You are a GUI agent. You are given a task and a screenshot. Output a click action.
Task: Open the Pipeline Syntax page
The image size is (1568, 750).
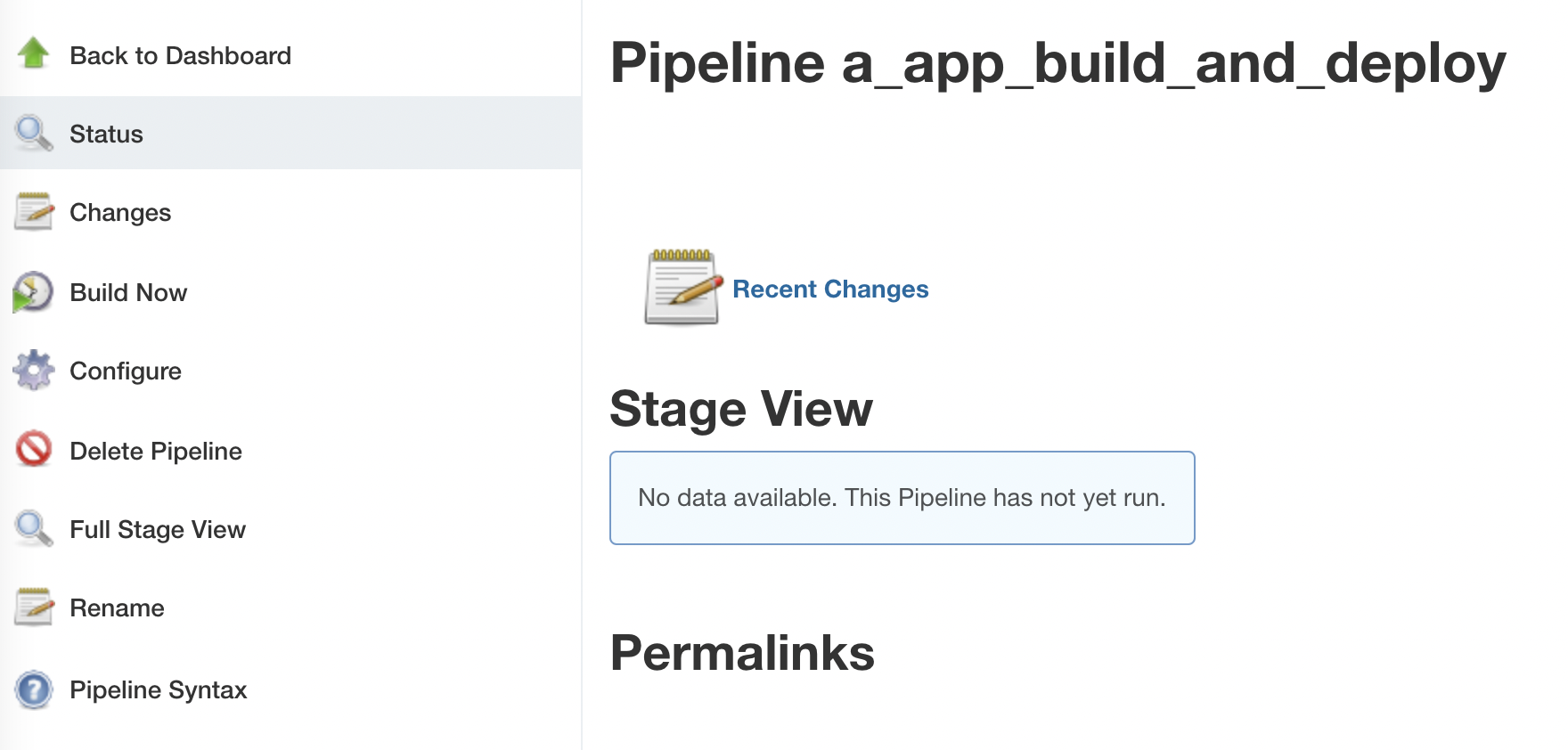pos(159,689)
